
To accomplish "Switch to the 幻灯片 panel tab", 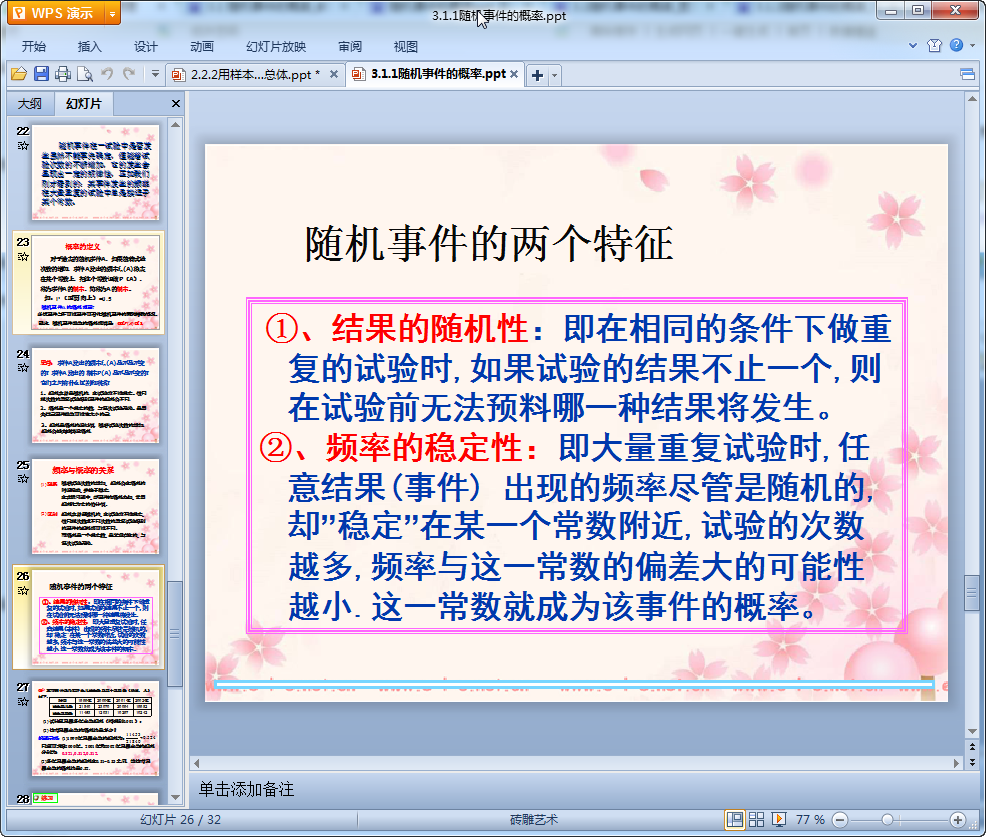I will (84, 104).
